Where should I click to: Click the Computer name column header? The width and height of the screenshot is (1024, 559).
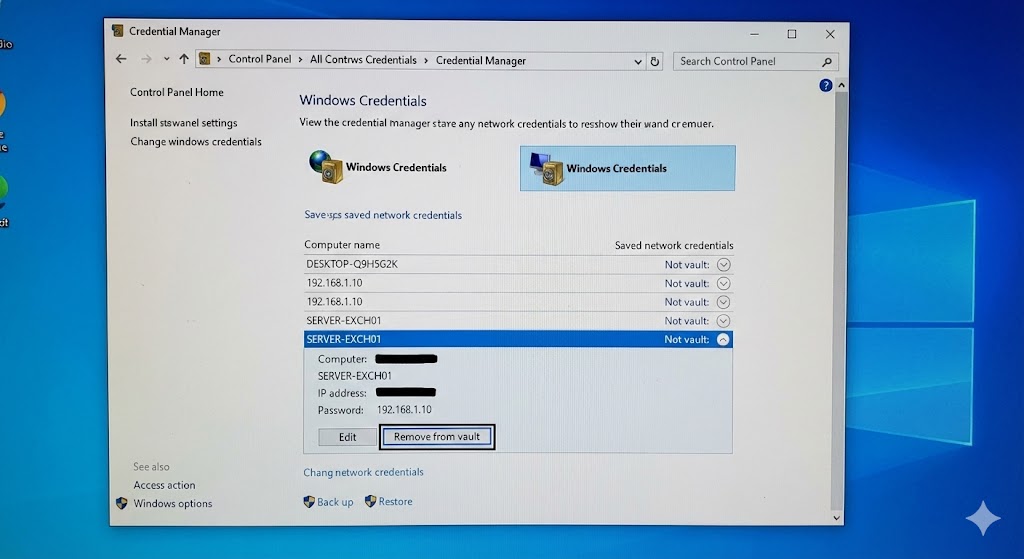click(x=342, y=245)
